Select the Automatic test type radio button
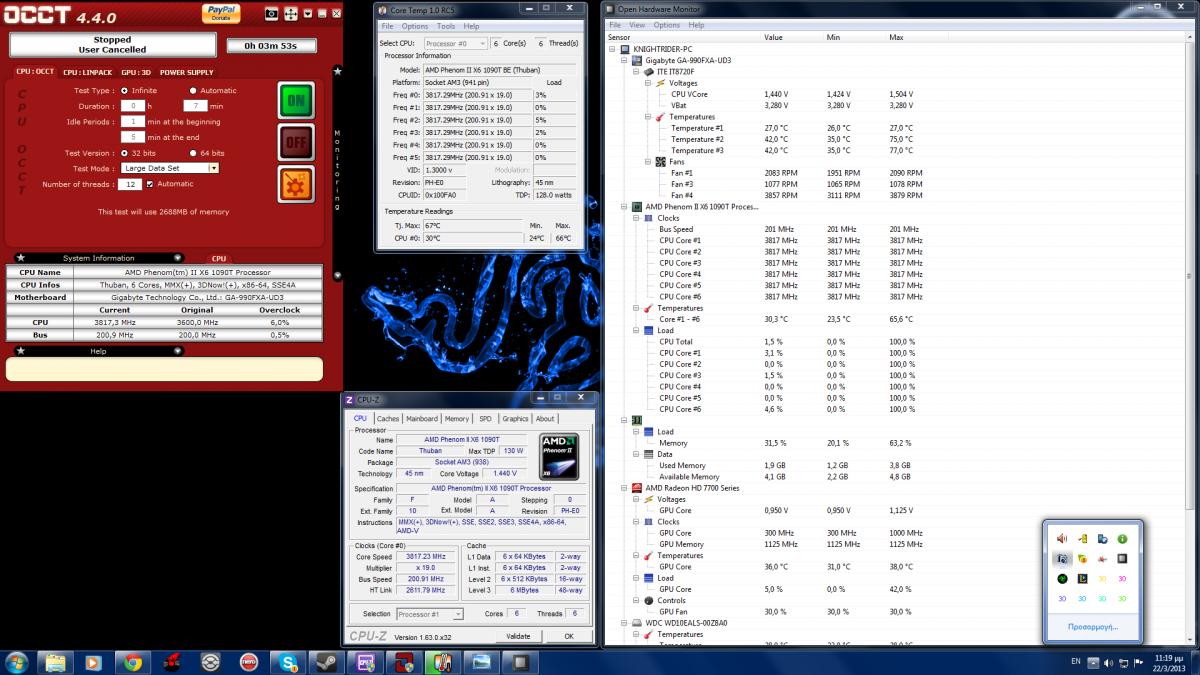Screen dimensions: 1200x675 (x=192, y=90)
